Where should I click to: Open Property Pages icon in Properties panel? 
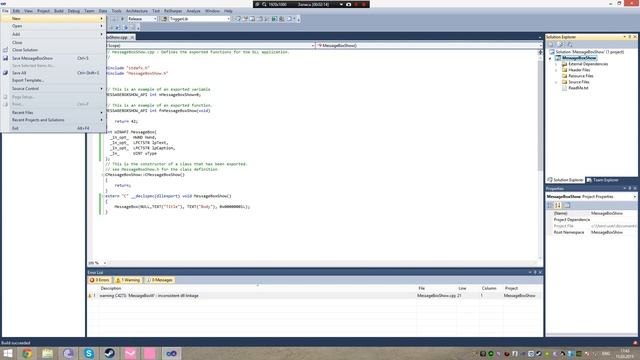point(567,205)
